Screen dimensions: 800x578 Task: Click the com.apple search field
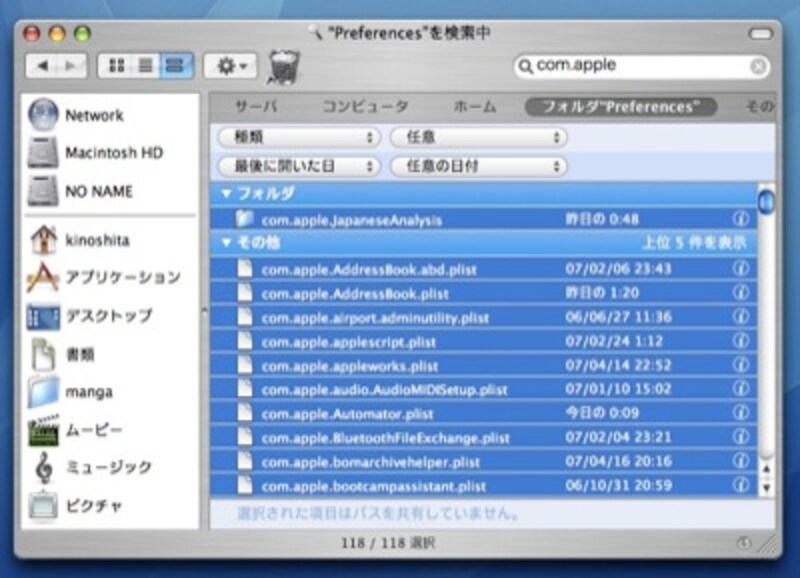click(x=641, y=66)
